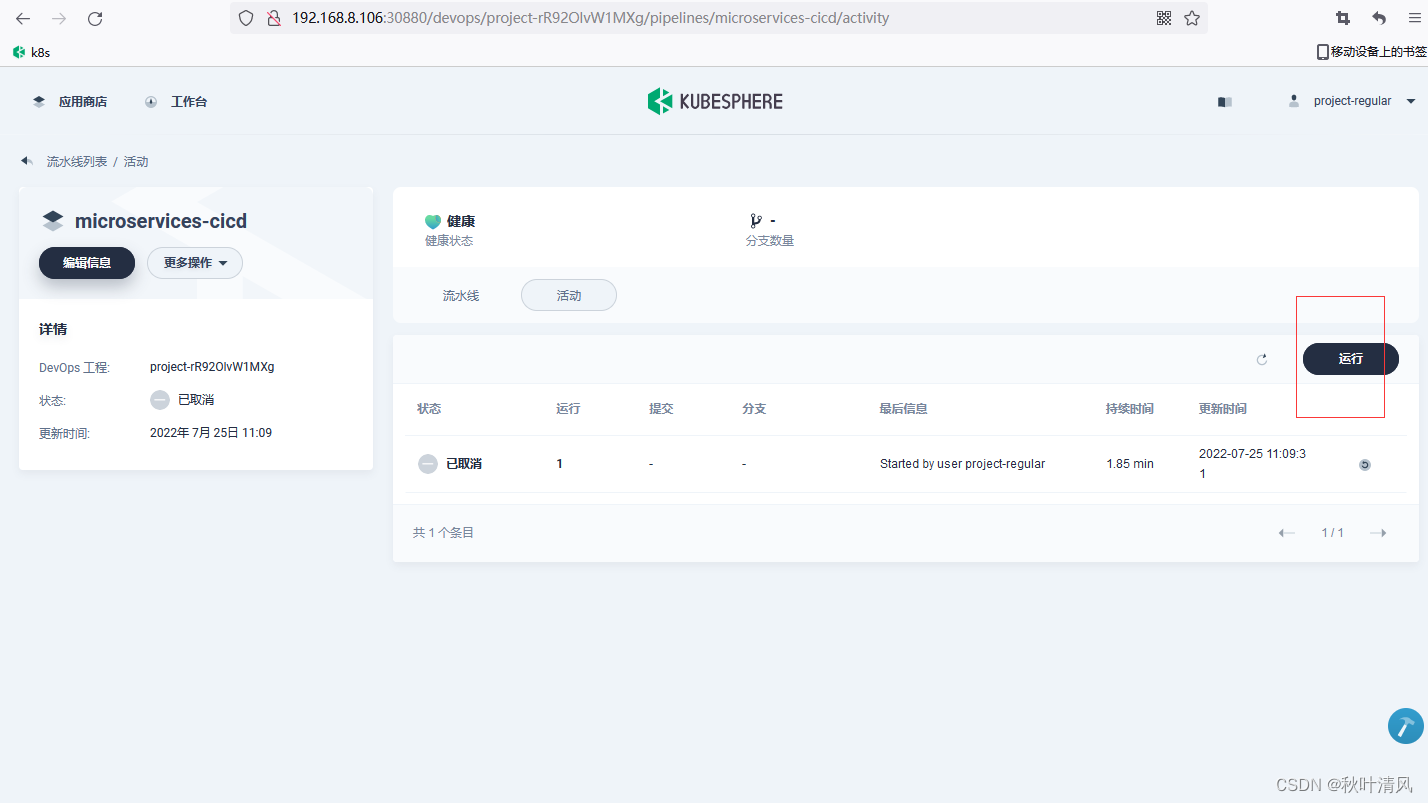Viewport: 1428px width, 803px height.
Task: Select the Activity (活动) tab
Action: coord(569,295)
